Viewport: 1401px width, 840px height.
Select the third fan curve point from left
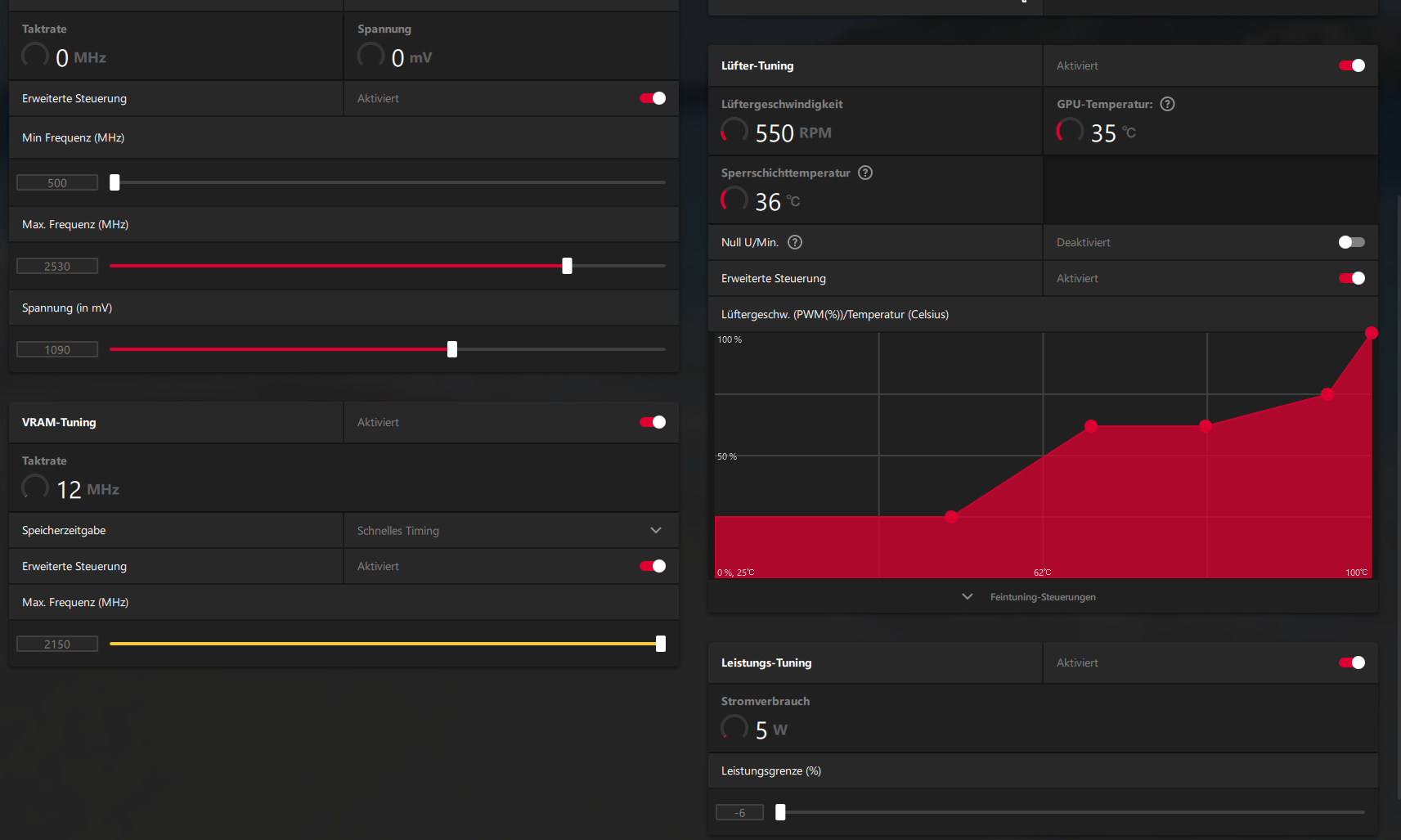coord(1206,425)
